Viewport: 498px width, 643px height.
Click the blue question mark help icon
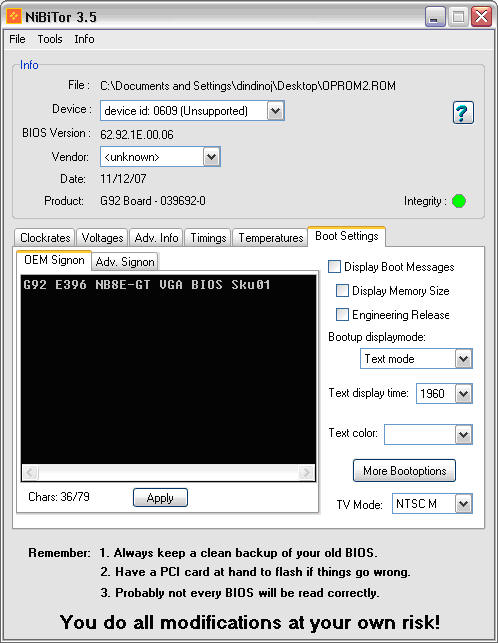(x=463, y=112)
